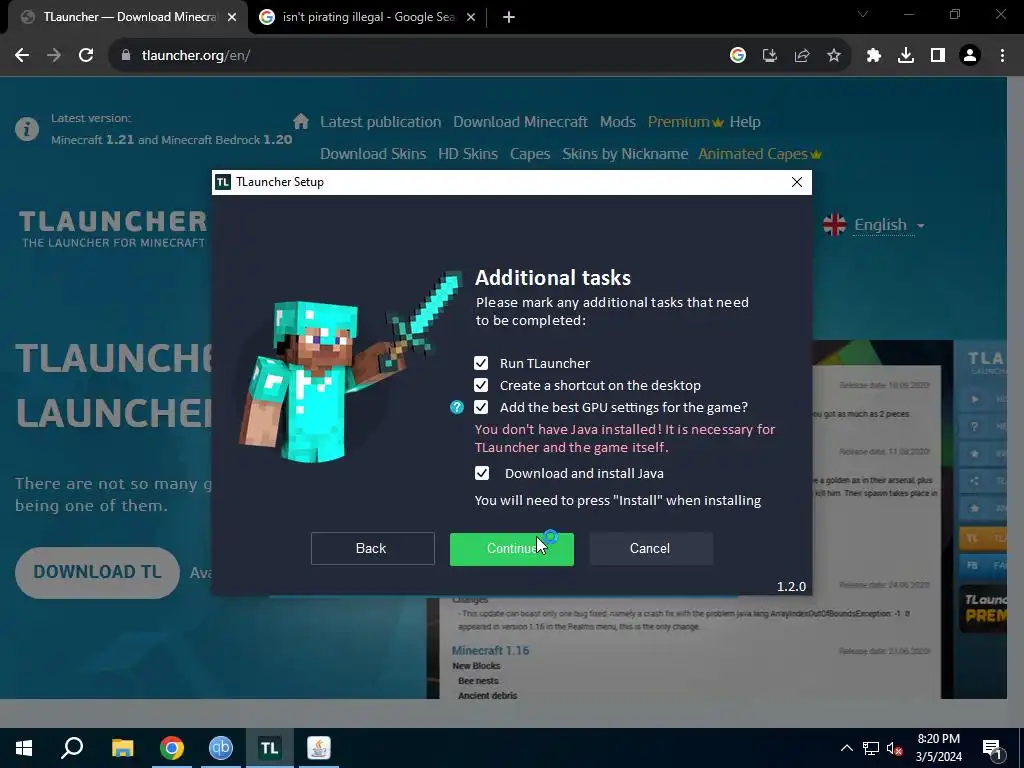Viewport: 1024px width, 768px height.
Task: Open the clock showing 8:20 PM
Action: (938, 748)
